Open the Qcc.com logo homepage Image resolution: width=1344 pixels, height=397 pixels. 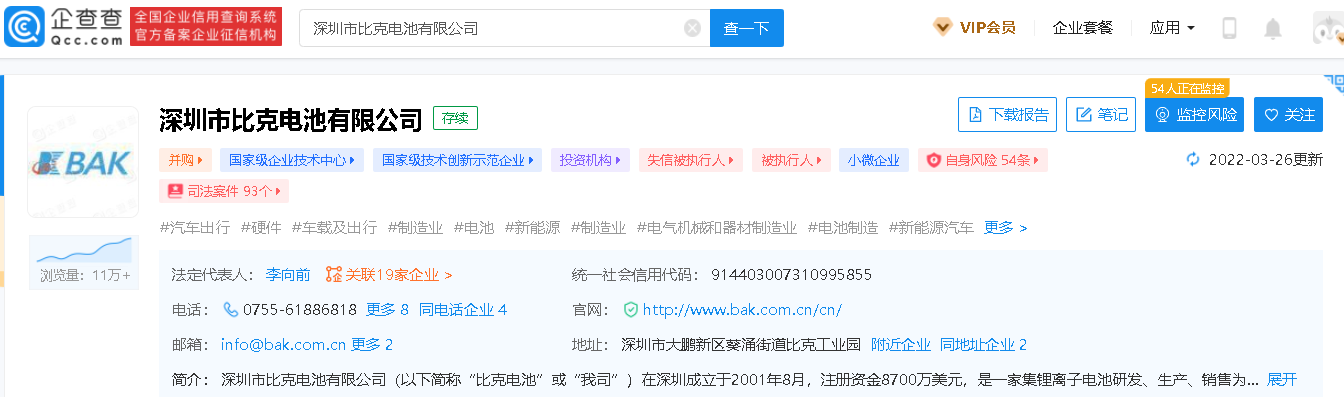63,27
